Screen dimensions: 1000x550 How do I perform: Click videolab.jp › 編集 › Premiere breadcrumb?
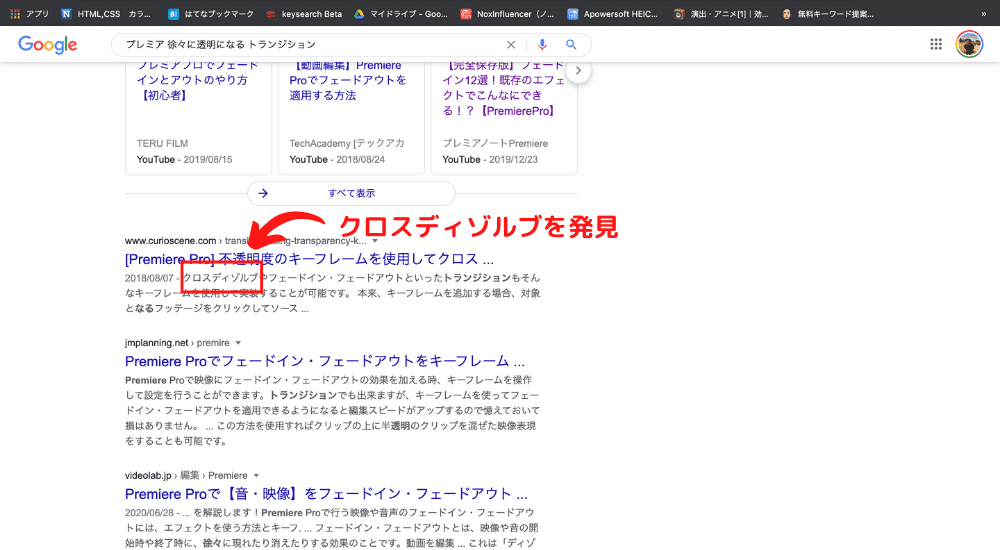pyautogui.click(x=186, y=476)
